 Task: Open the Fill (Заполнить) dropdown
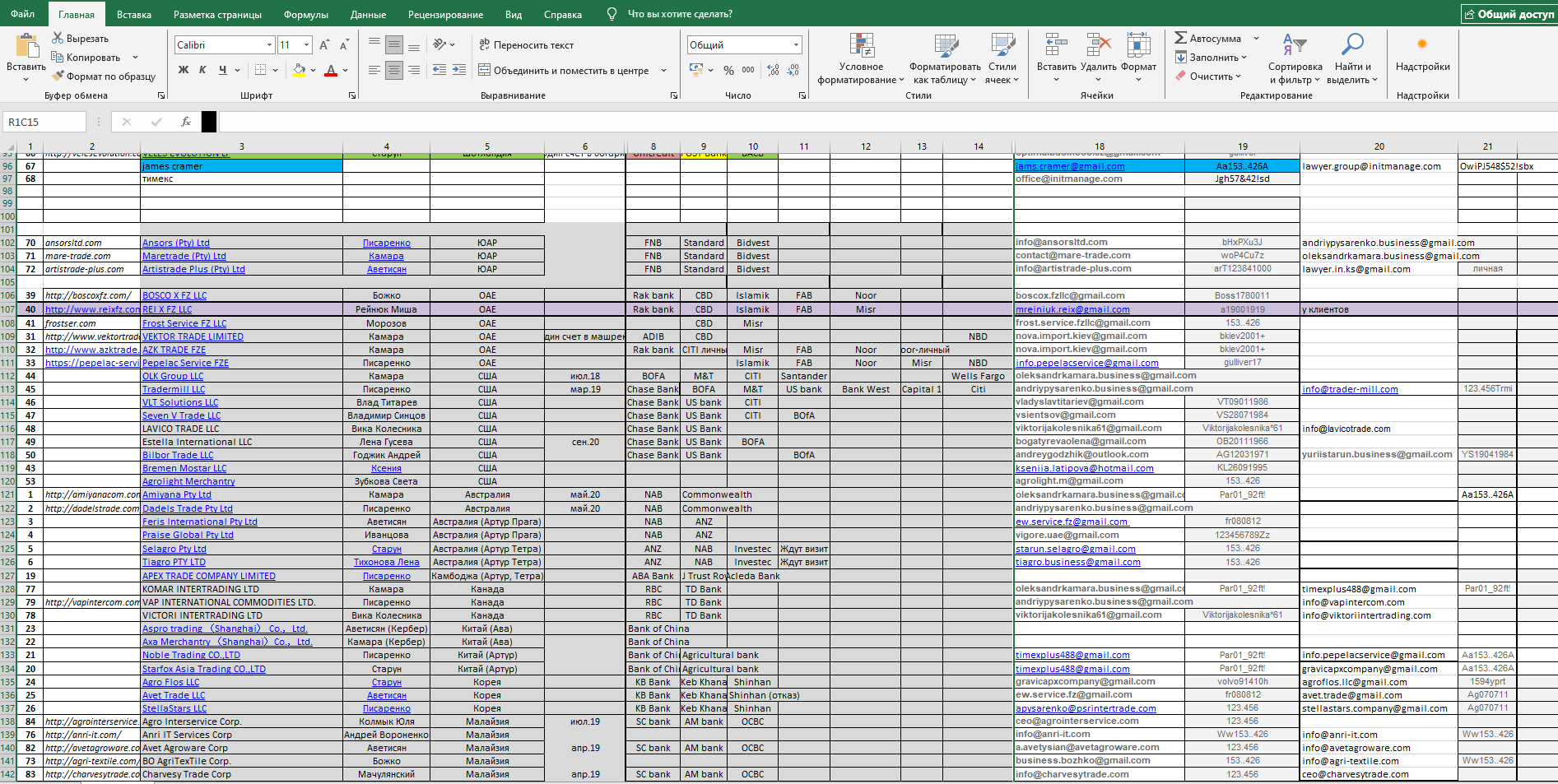tap(1211, 57)
